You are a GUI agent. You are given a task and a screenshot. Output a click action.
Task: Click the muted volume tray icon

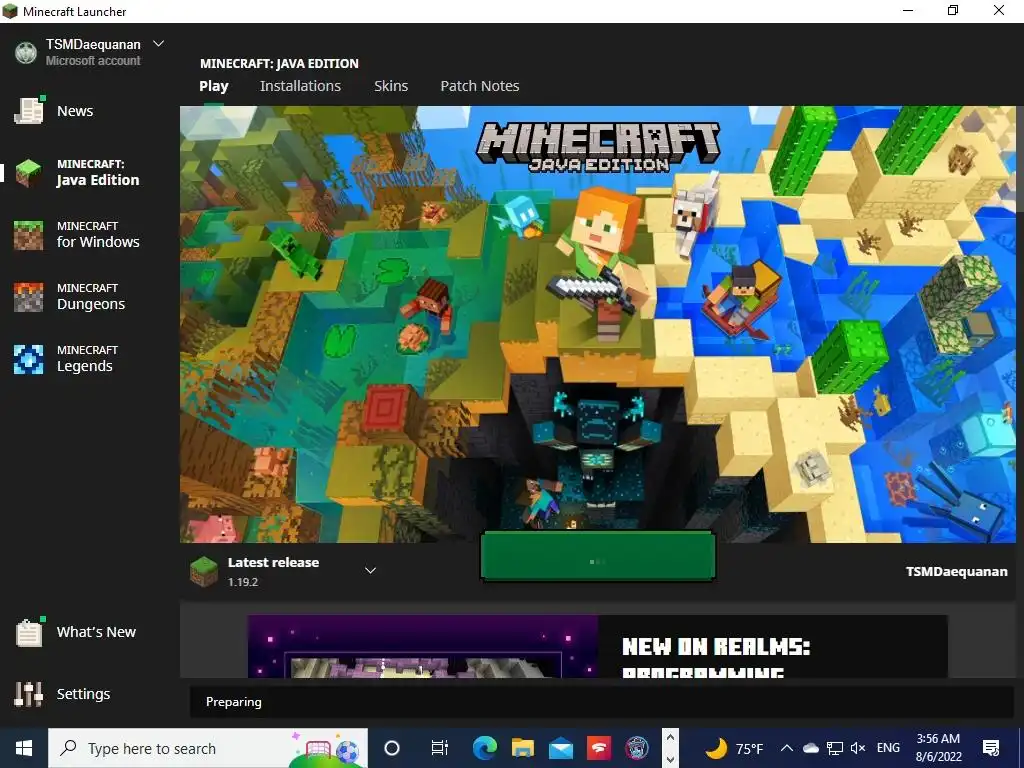tap(858, 748)
